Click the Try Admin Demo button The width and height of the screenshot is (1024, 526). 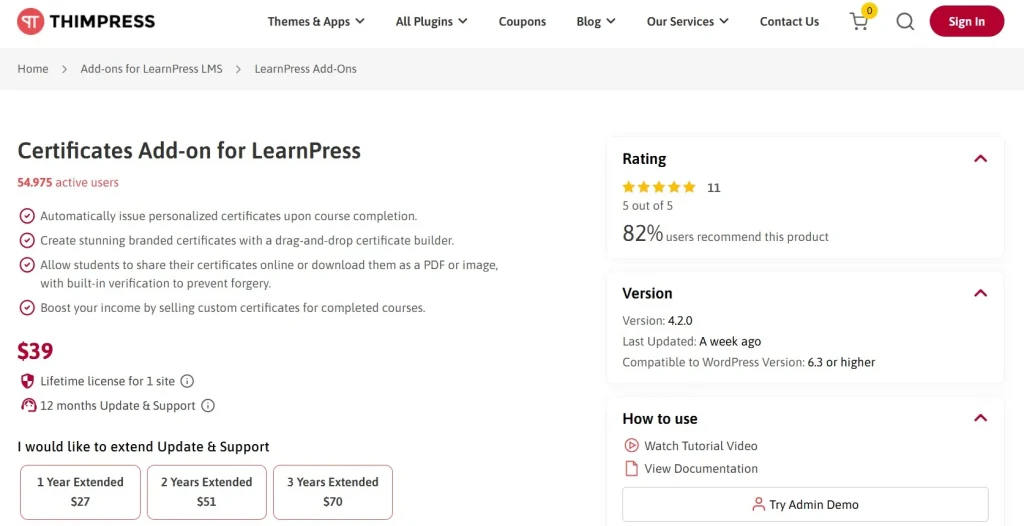pyautogui.click(x=805, y=504)
